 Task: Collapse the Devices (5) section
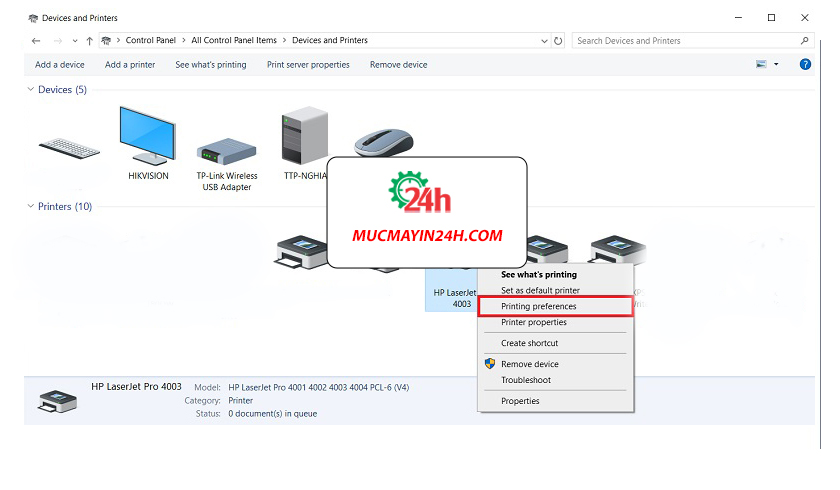31,89
